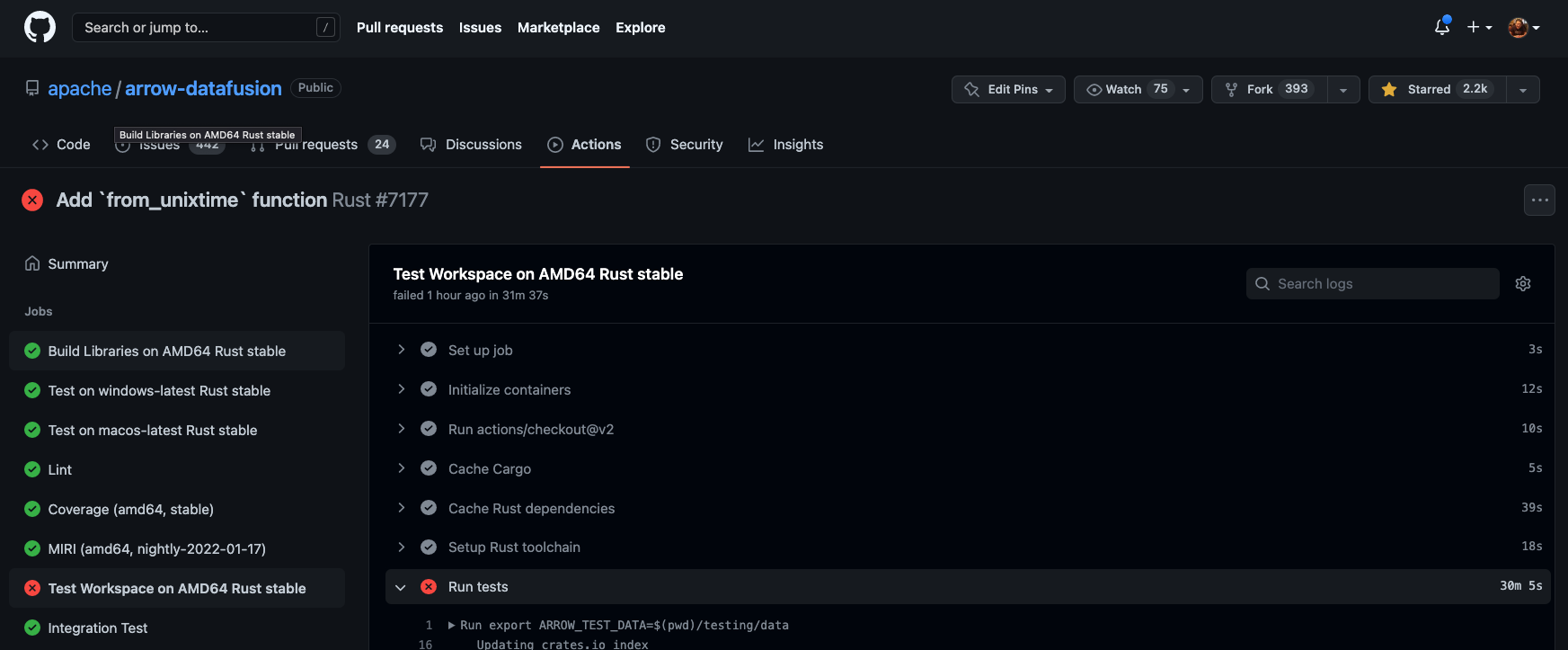Click success icon next to Setup Rust toolchain

coord(429,547)
